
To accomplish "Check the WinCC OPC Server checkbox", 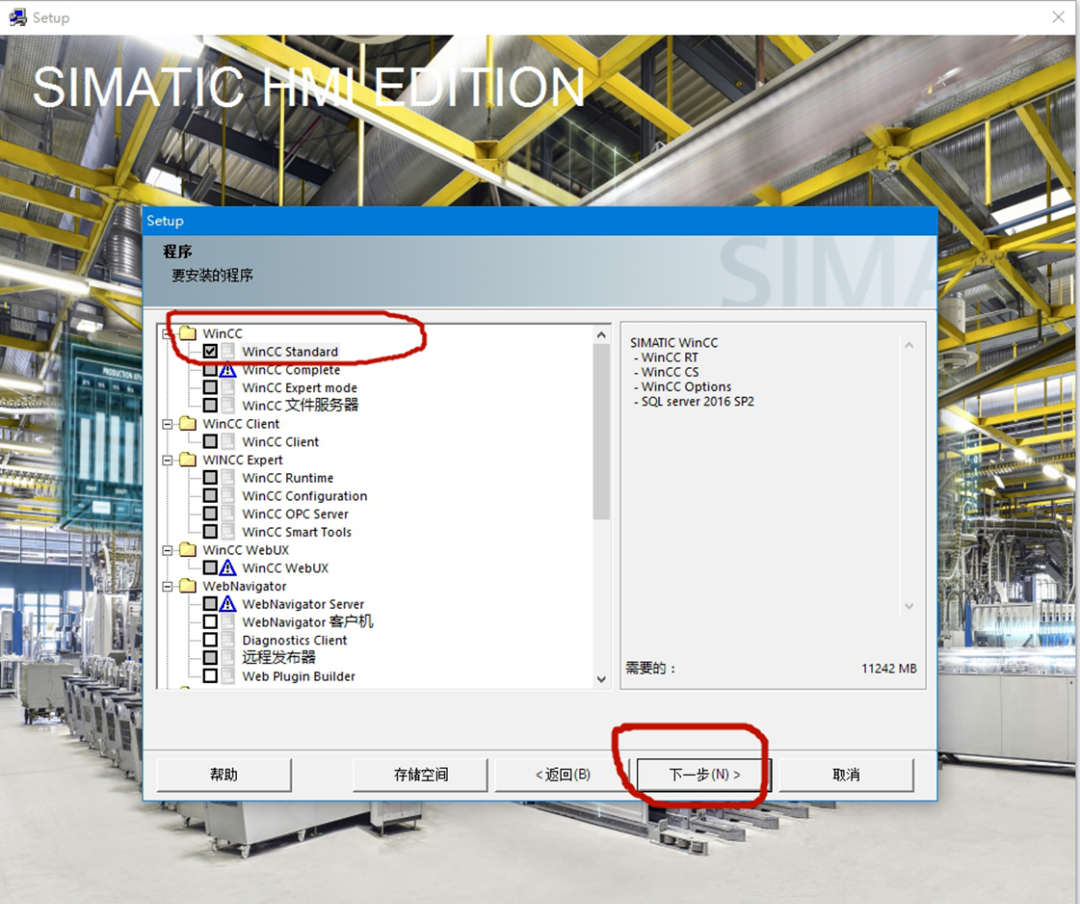I will (x=210, y=513).
